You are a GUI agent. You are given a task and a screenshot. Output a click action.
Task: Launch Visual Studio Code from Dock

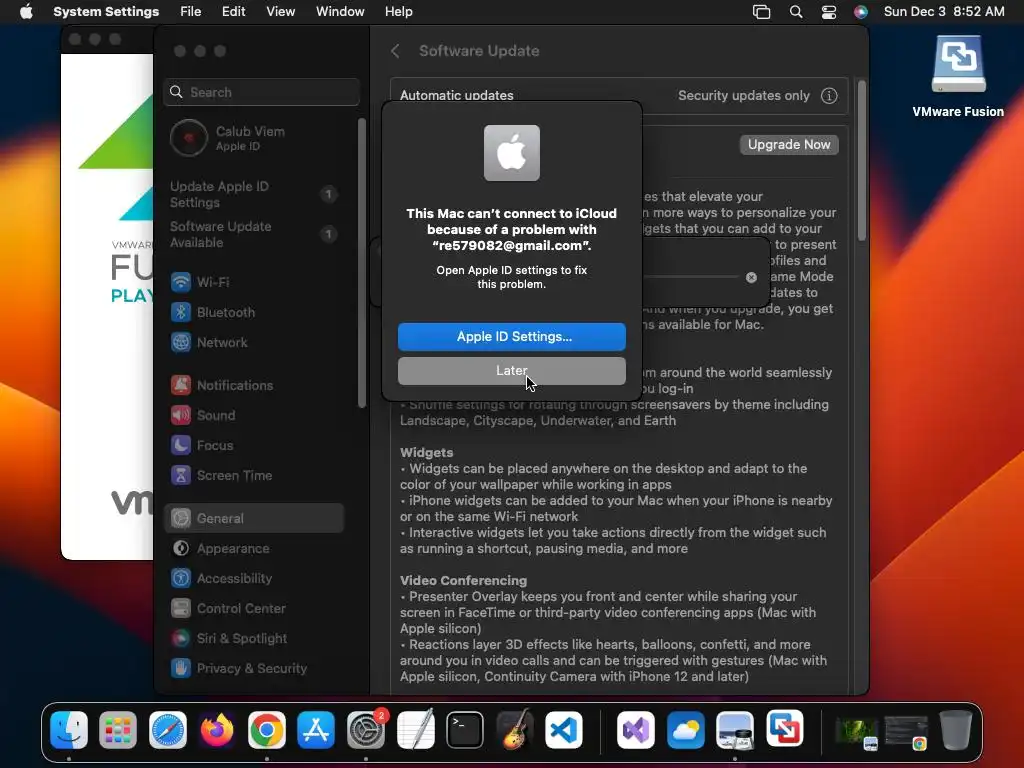[564, 729]
